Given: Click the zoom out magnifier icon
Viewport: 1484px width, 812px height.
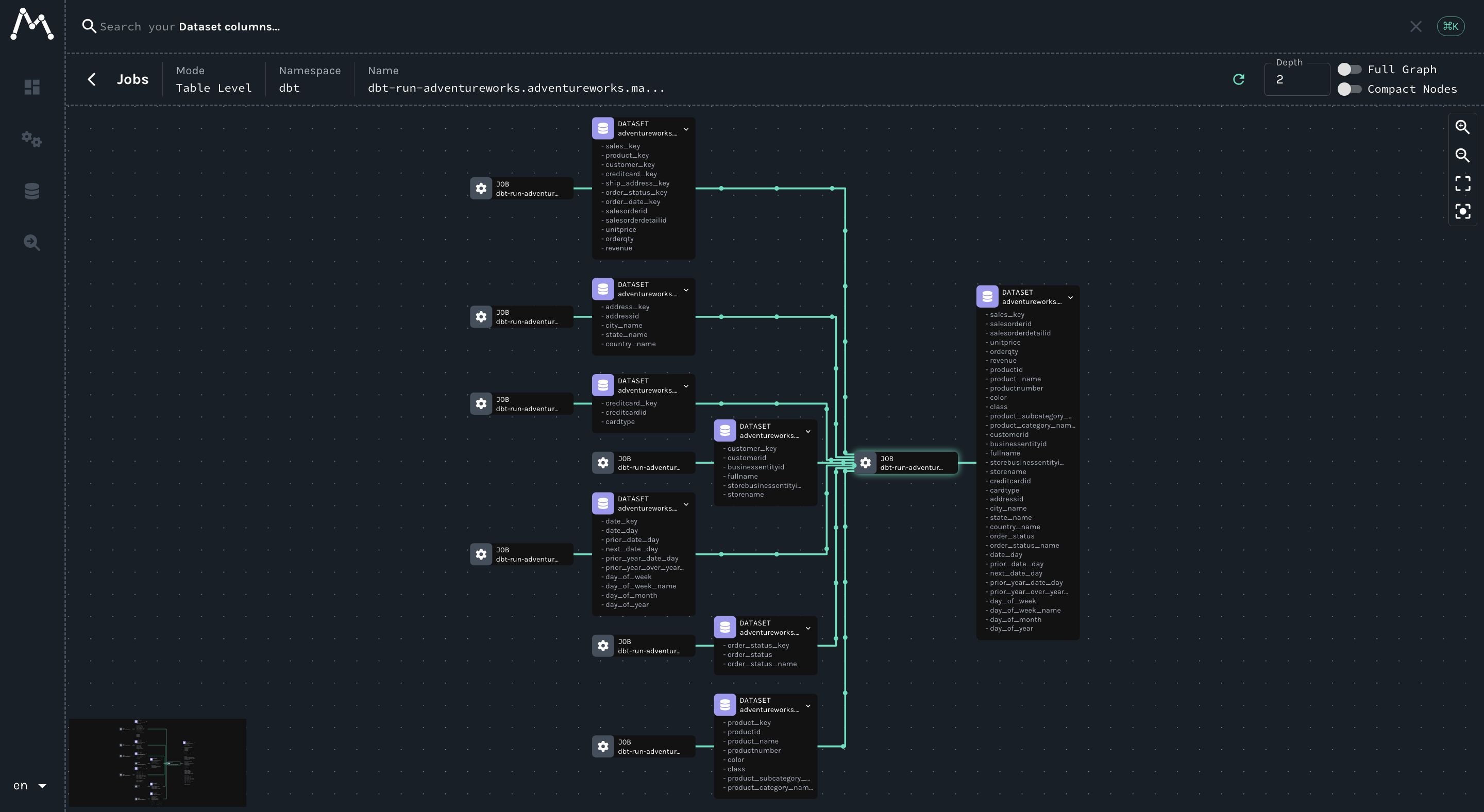Looking at the screenshot, I should (1462, 156).
